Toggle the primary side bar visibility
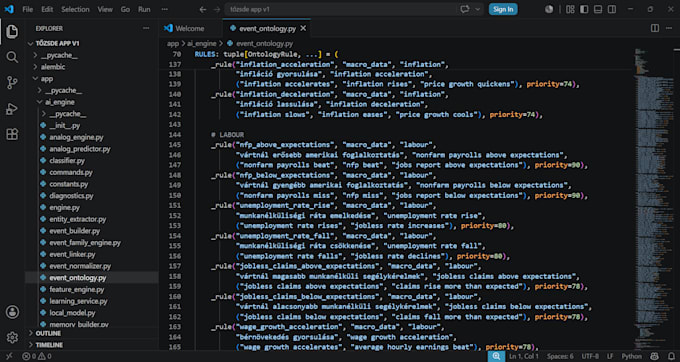The image size is (680, 362). click(x=584, y=9)
